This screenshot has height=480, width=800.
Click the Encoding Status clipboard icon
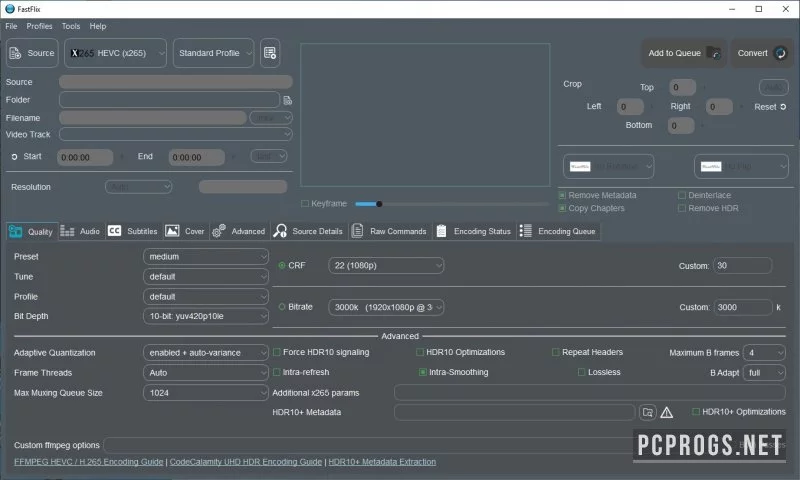coord(441,231)
